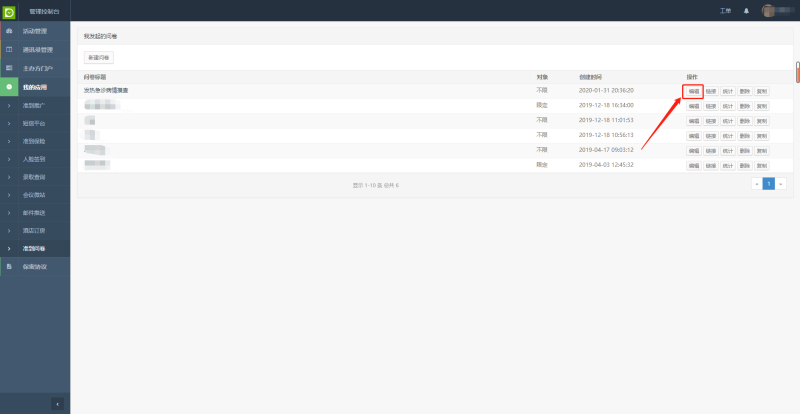Expand the 短信平台 sidebar item

[34, 123]
